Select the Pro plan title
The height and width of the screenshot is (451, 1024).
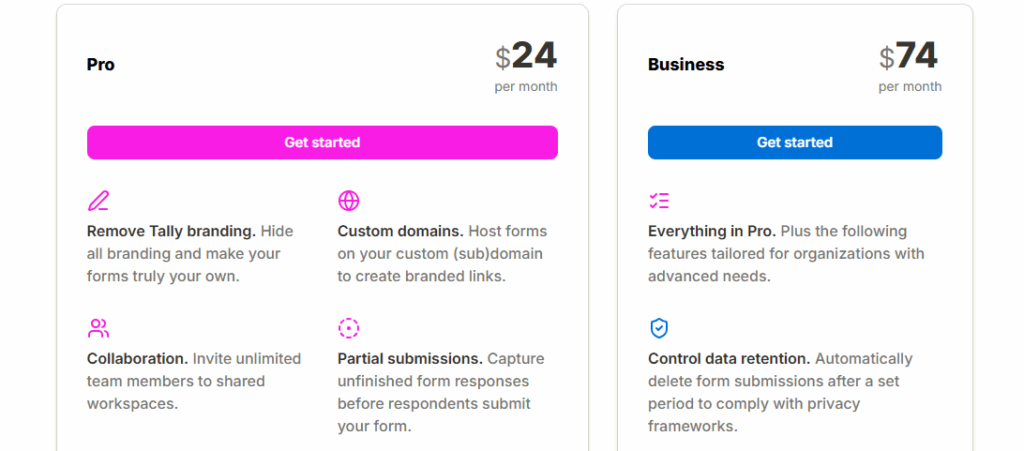click(x=101, y=65)
